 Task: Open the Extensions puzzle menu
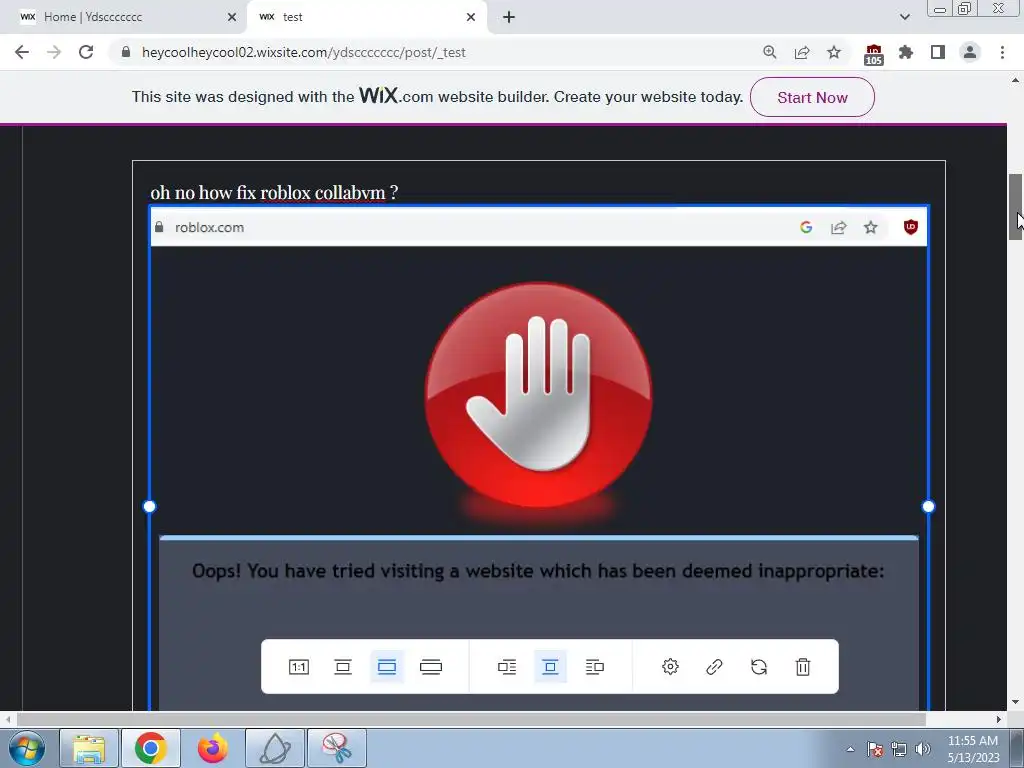[x=906, y=52]
